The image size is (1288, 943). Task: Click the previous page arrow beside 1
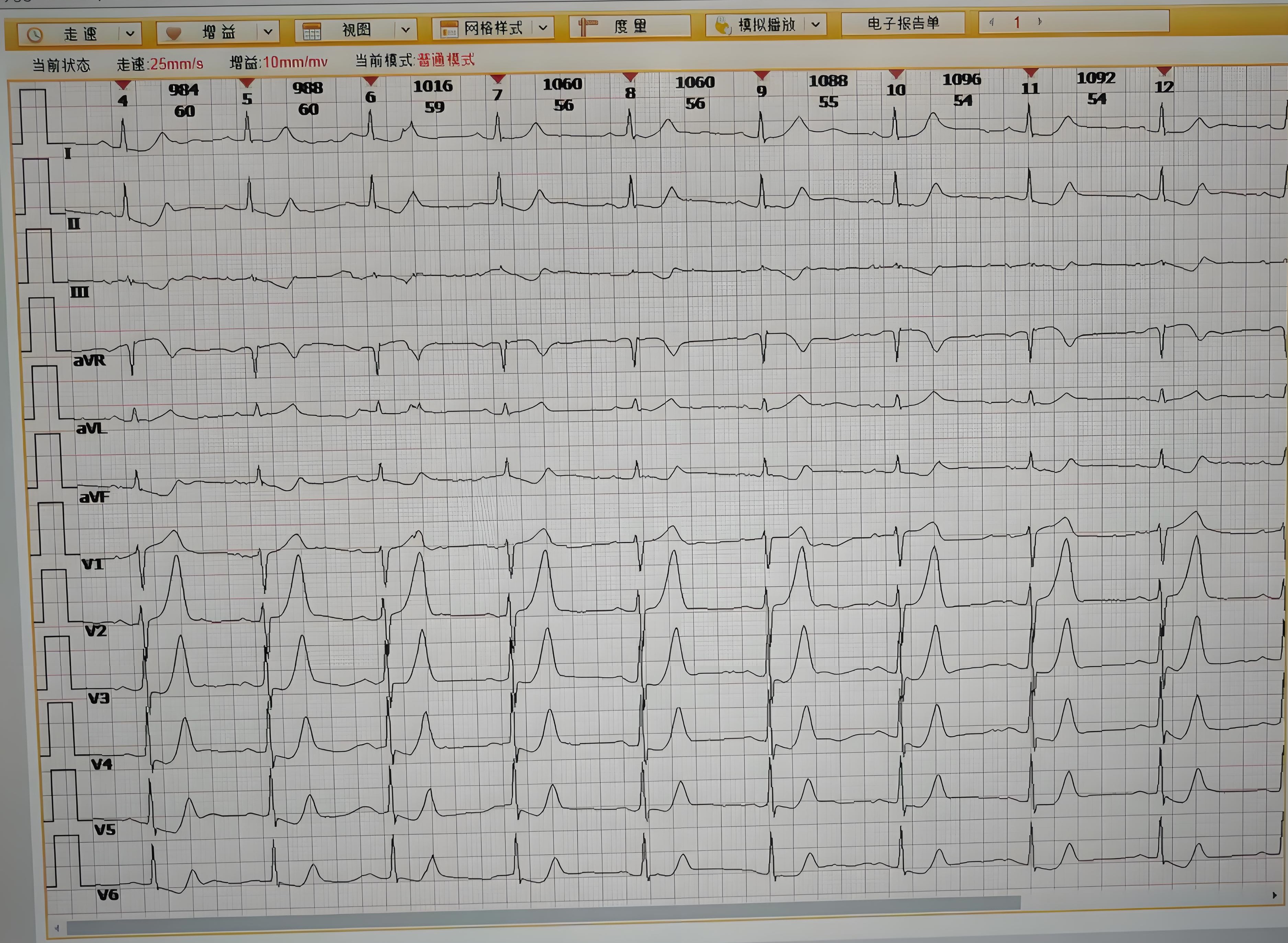tap(992, 22)
